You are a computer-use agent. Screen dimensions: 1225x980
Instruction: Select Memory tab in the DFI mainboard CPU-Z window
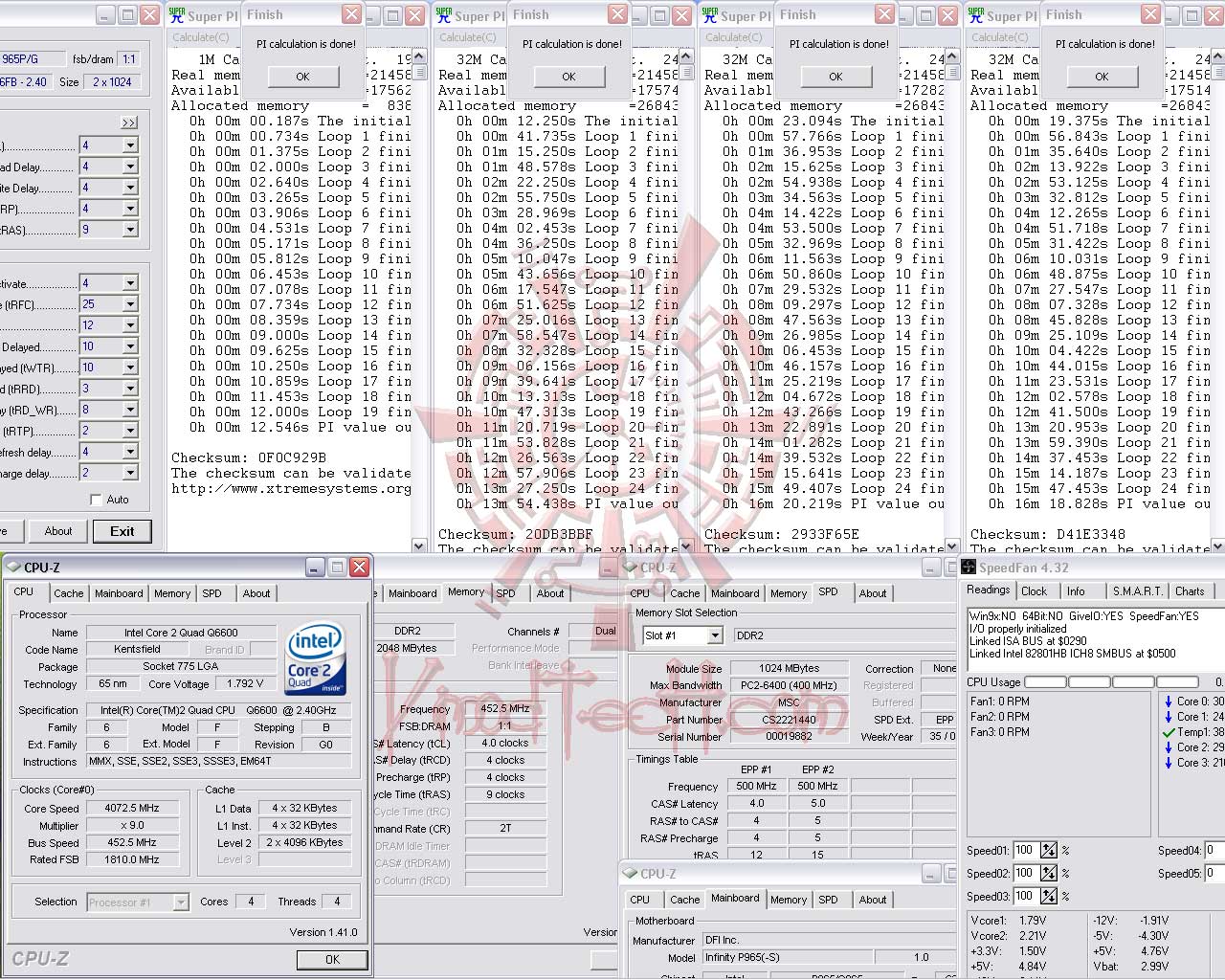789,900
